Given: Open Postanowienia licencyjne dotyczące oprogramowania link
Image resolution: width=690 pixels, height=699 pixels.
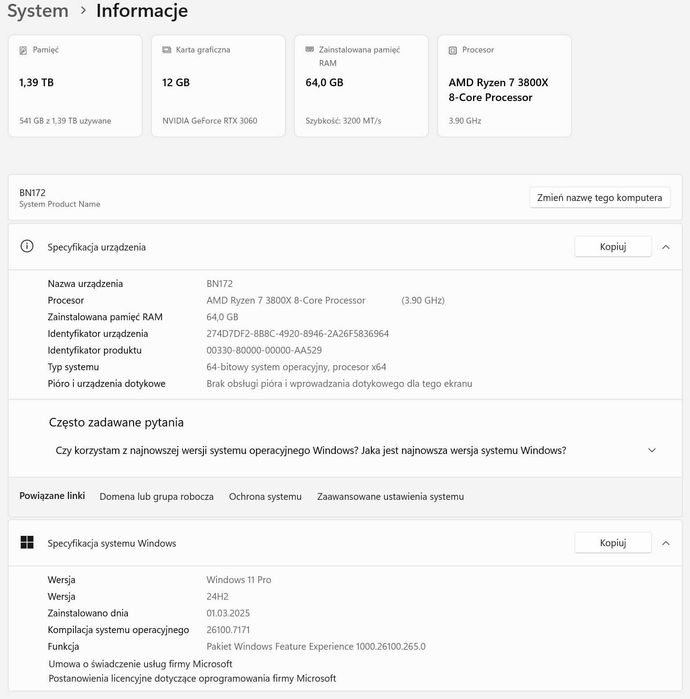Looking at the screenshot, I should (192, 678).
